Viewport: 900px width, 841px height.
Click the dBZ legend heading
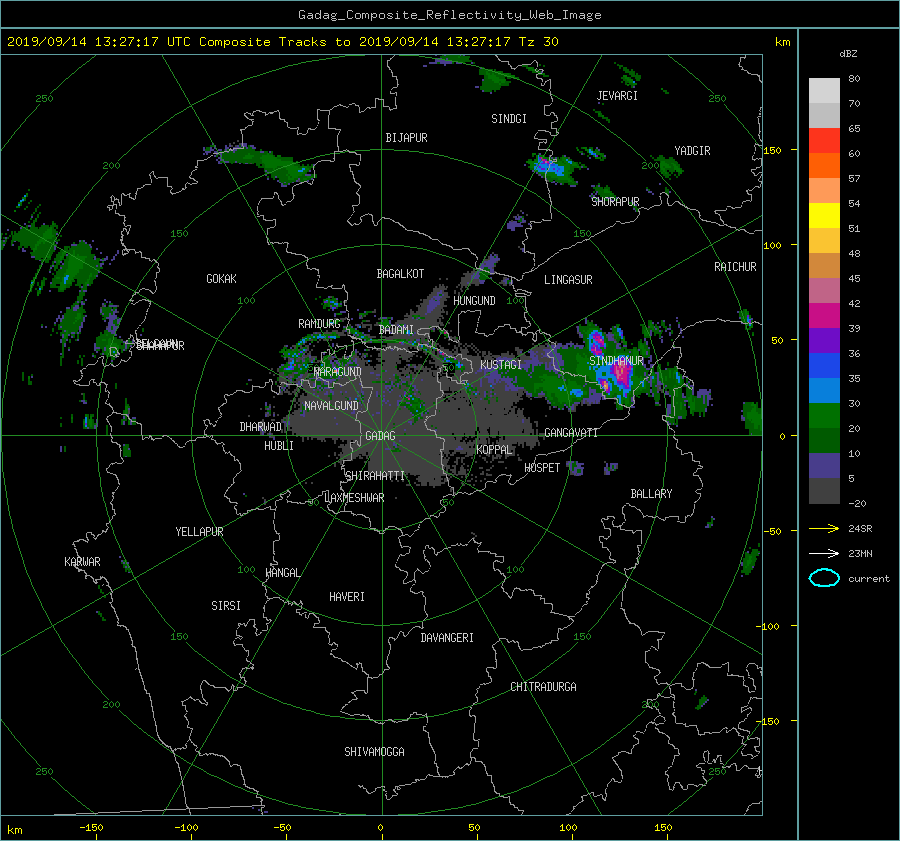click(x=848, y=54)
